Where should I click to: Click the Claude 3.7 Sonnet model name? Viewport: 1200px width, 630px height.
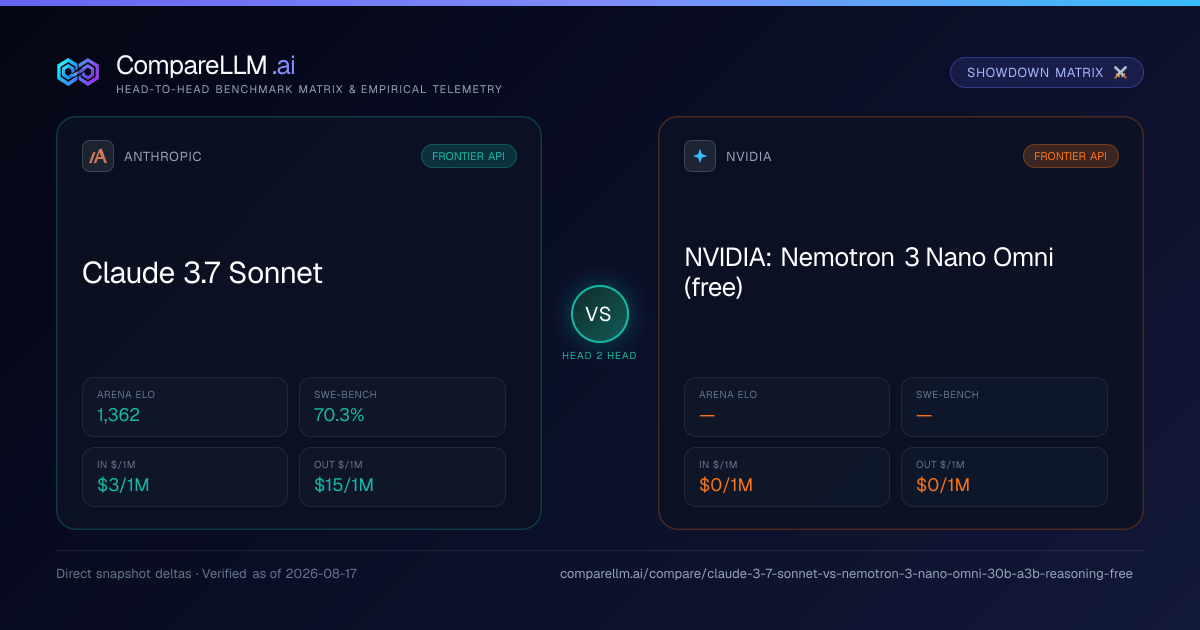pyautogui.click(x=203, y=273)
